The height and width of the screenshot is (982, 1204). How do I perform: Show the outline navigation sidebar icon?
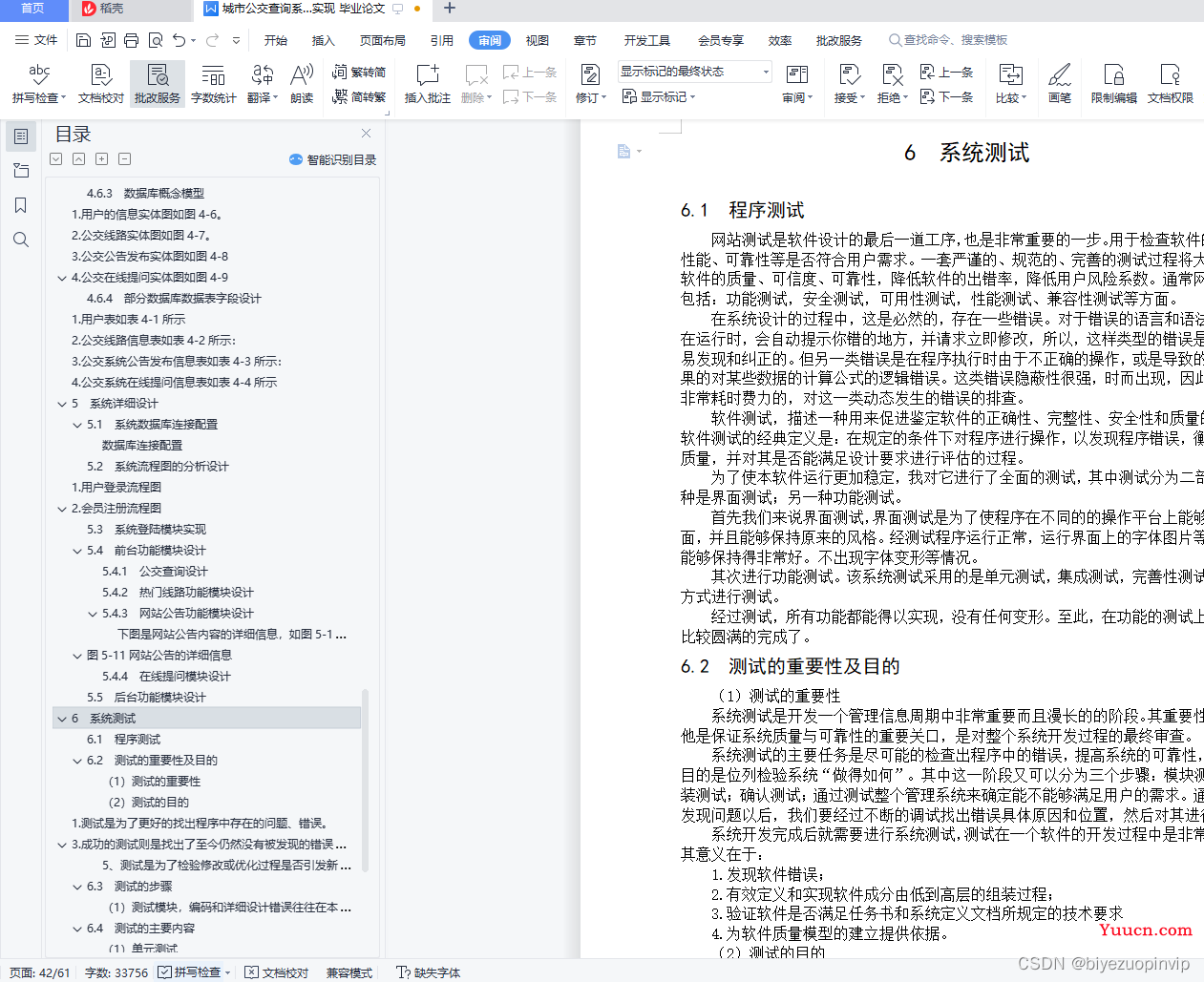[21, 136]
